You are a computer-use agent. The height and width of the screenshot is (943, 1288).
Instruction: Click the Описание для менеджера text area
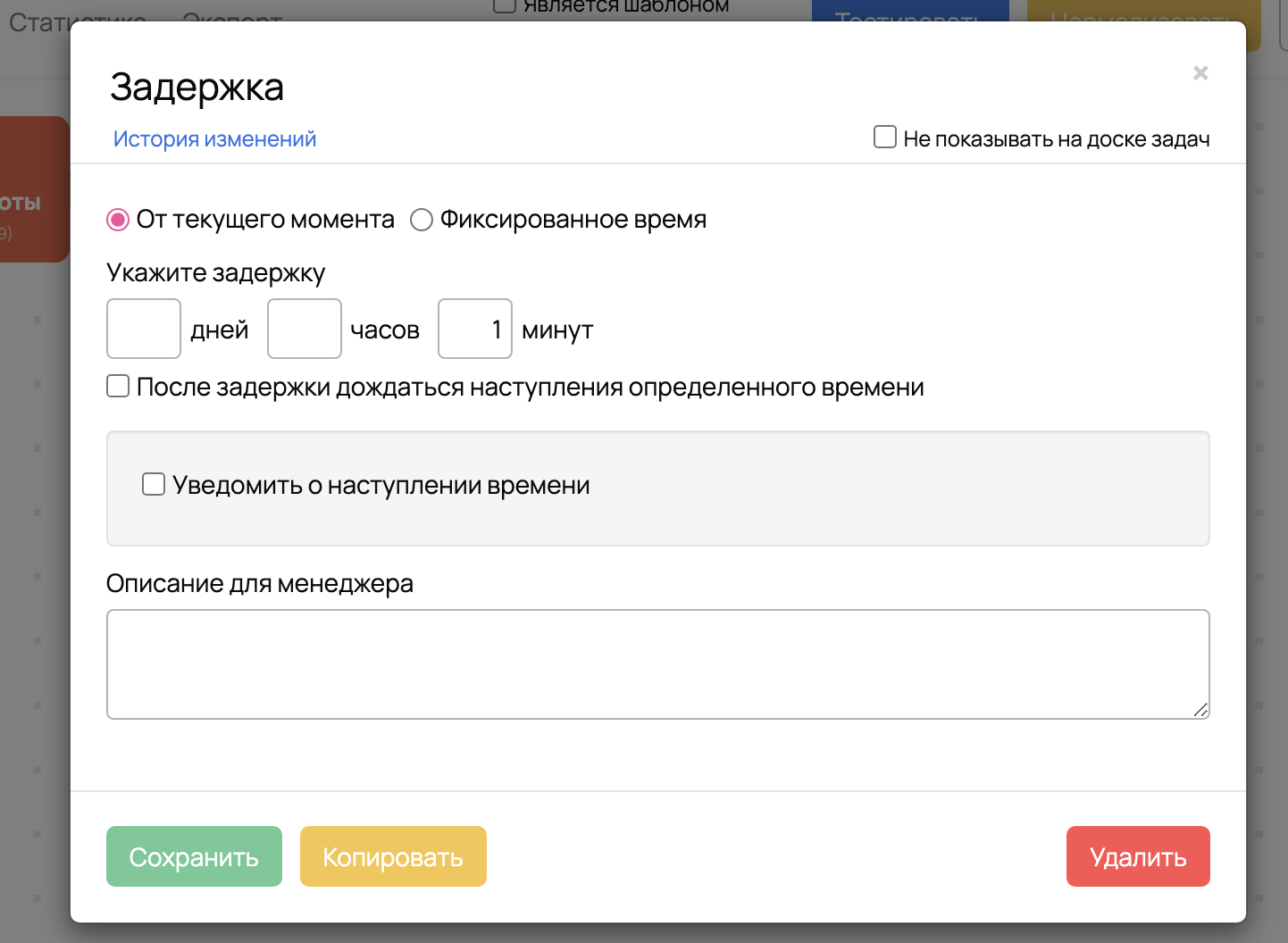(657, 663)
